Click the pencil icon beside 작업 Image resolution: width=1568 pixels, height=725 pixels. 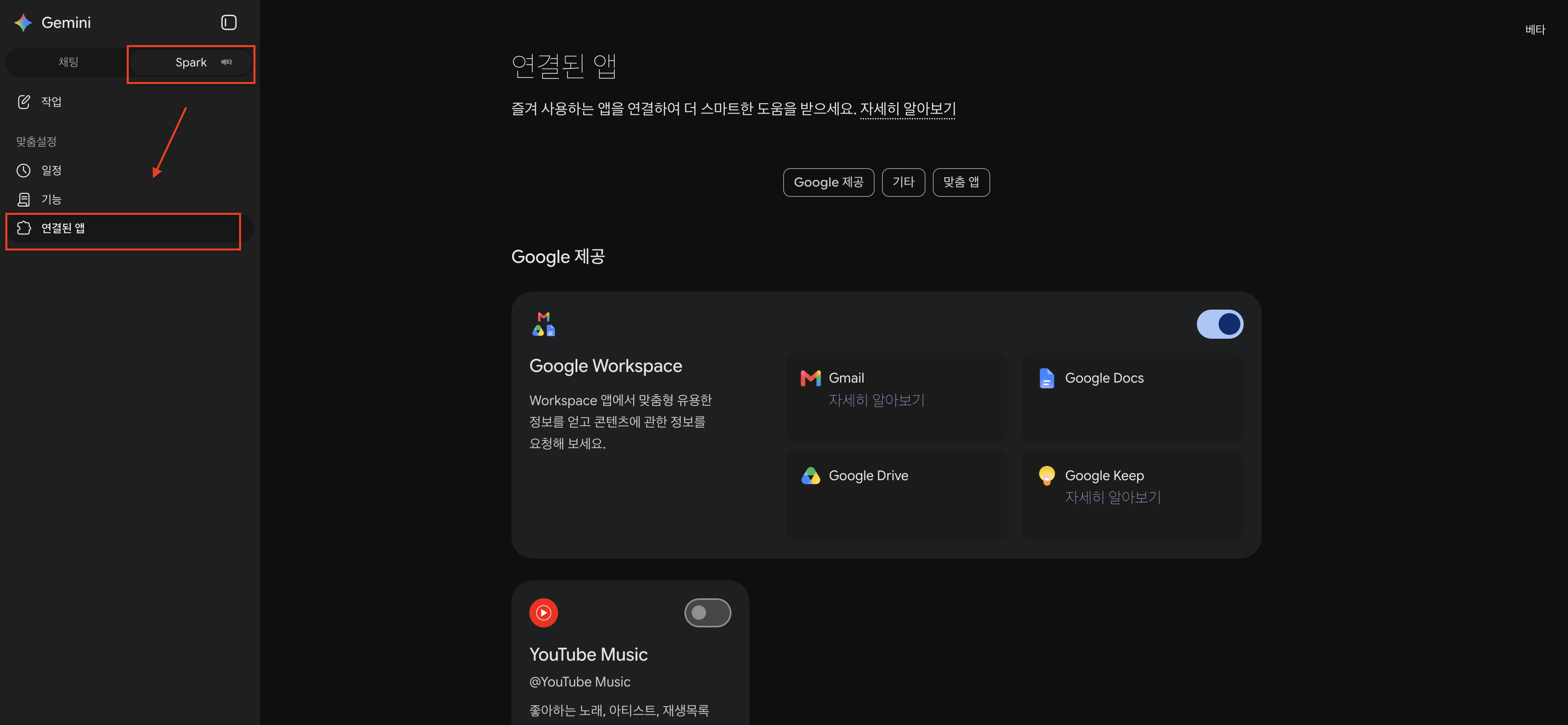pyautogui.click(x=24, y=102)
